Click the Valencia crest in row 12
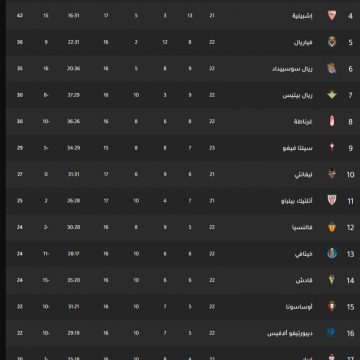Image resolution: width=360 pixels, height=360 pixels. pos(332,227)
